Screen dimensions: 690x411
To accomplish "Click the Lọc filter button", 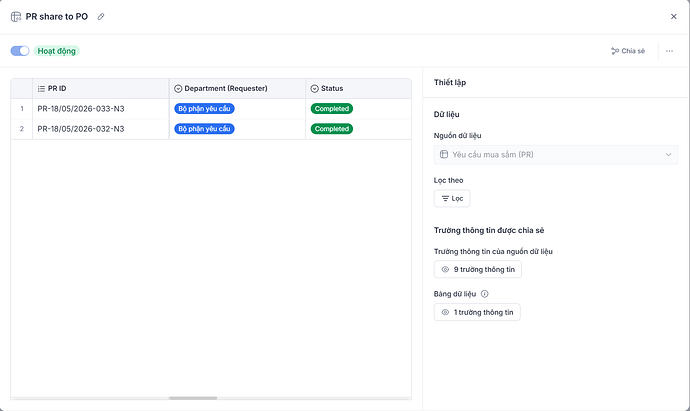I will pos(452,198).
